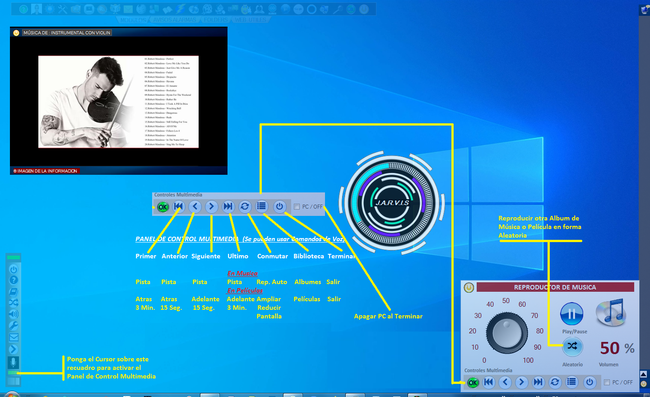Click lightning bolt icon in top toolbar
650x397 pixels.
180,9
